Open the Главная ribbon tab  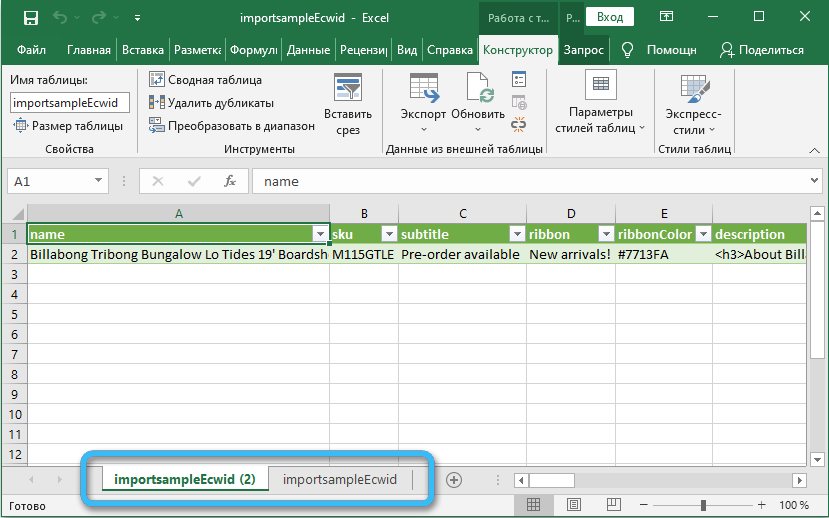click(x=89, y=50)
